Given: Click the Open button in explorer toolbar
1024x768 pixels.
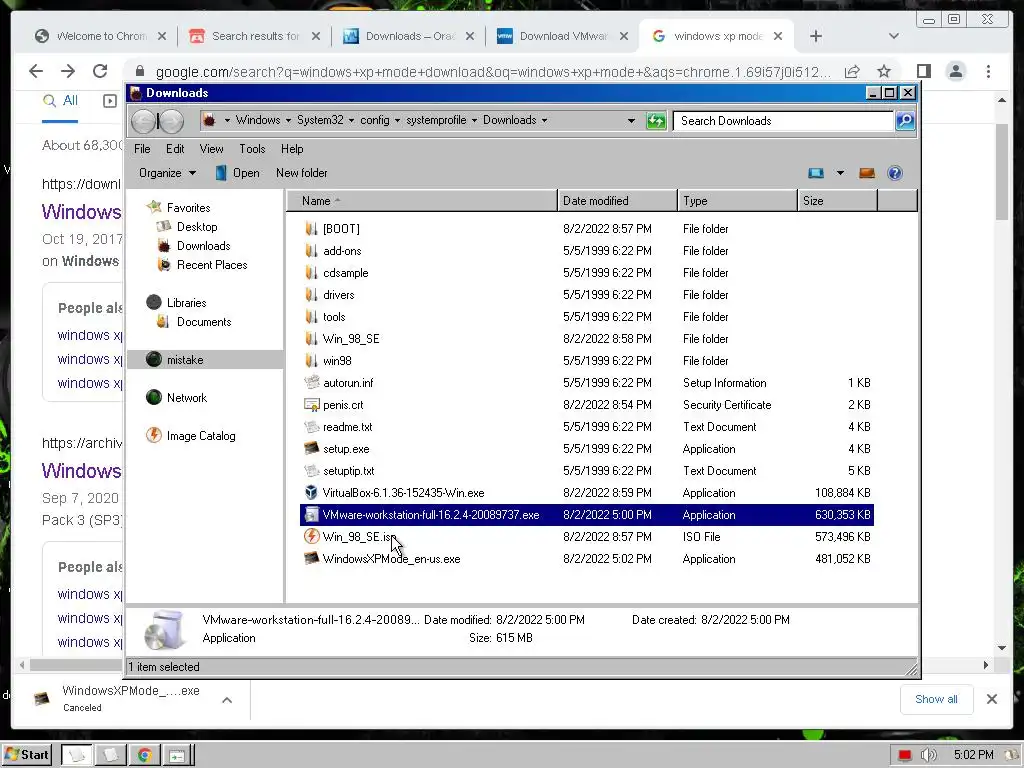Looking at the screenshot, I should tap(238, 173).
